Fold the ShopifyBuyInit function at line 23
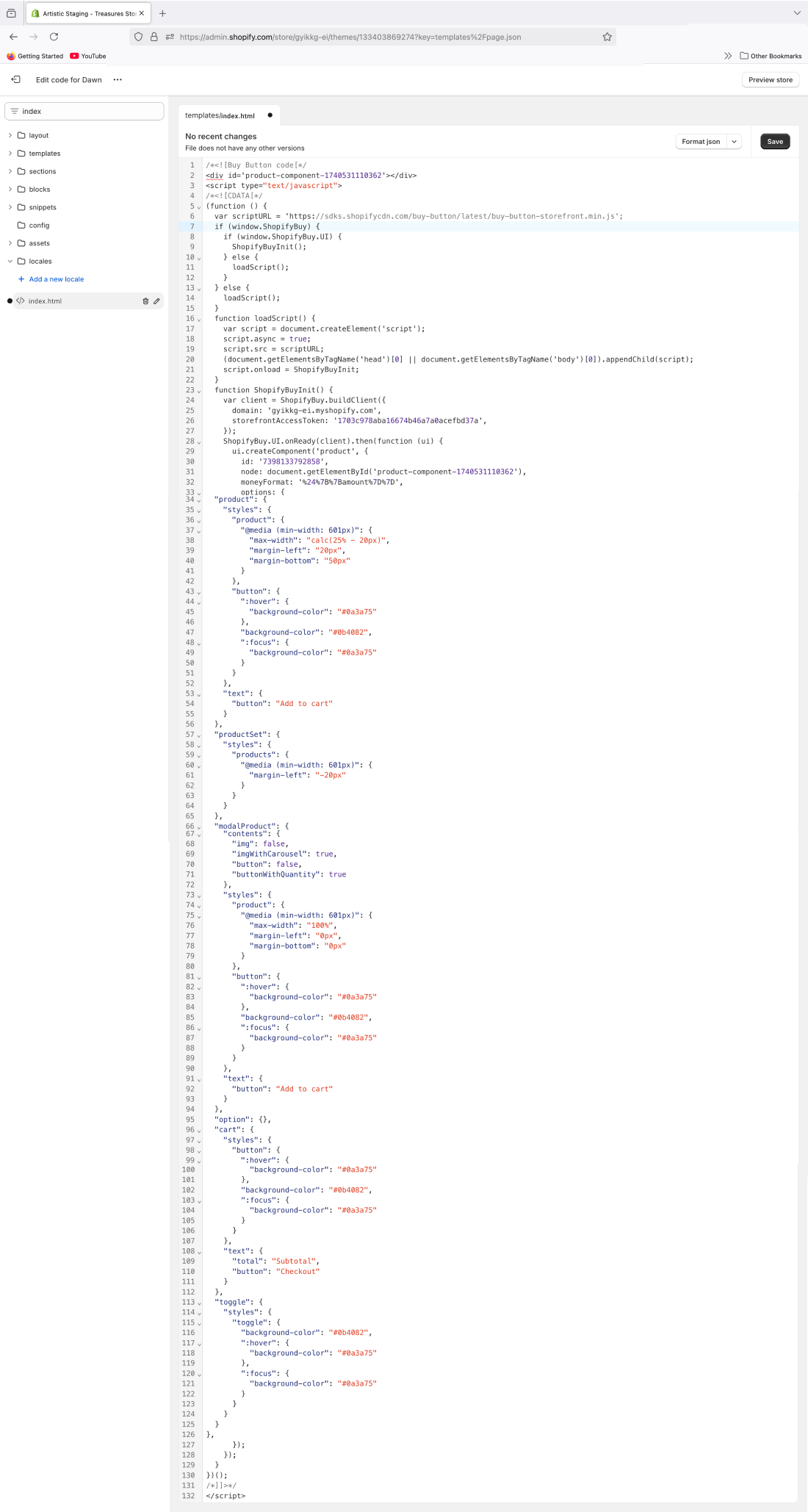 click(x=199, y=391)
